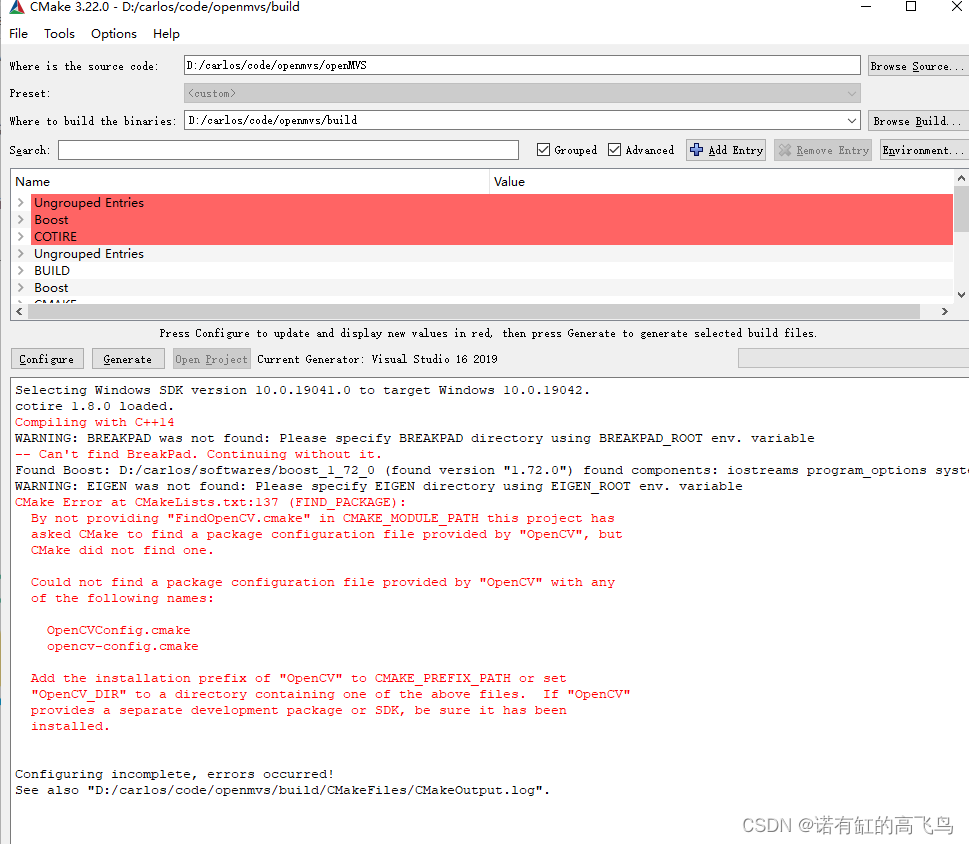Click the configure progress bar
The width and height of the screenshot is (969, 844).
tap(853, 358)
